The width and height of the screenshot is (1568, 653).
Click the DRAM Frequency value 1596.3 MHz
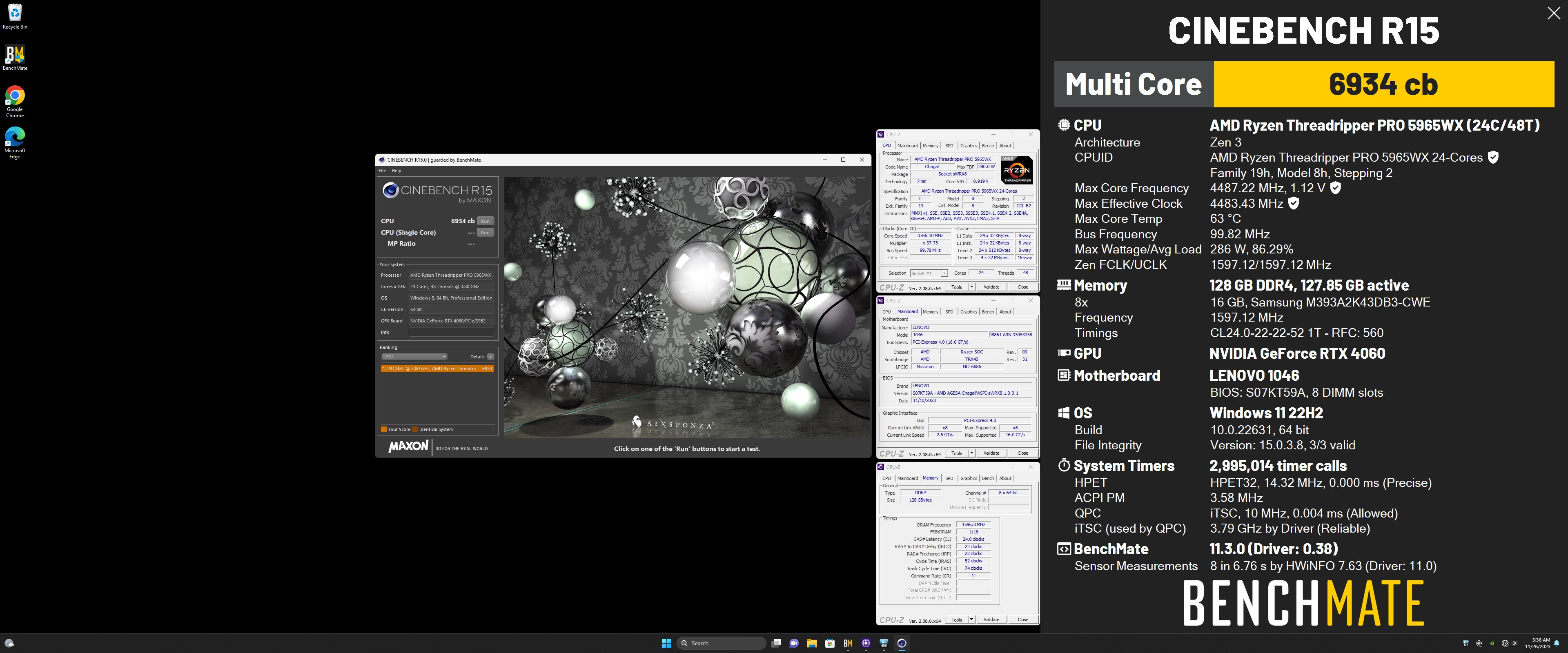click(x=973, y=524)
